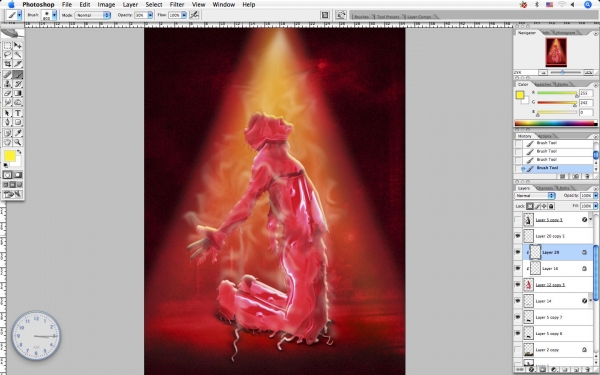Switch to the Channels tab

(x=544, y=188)
